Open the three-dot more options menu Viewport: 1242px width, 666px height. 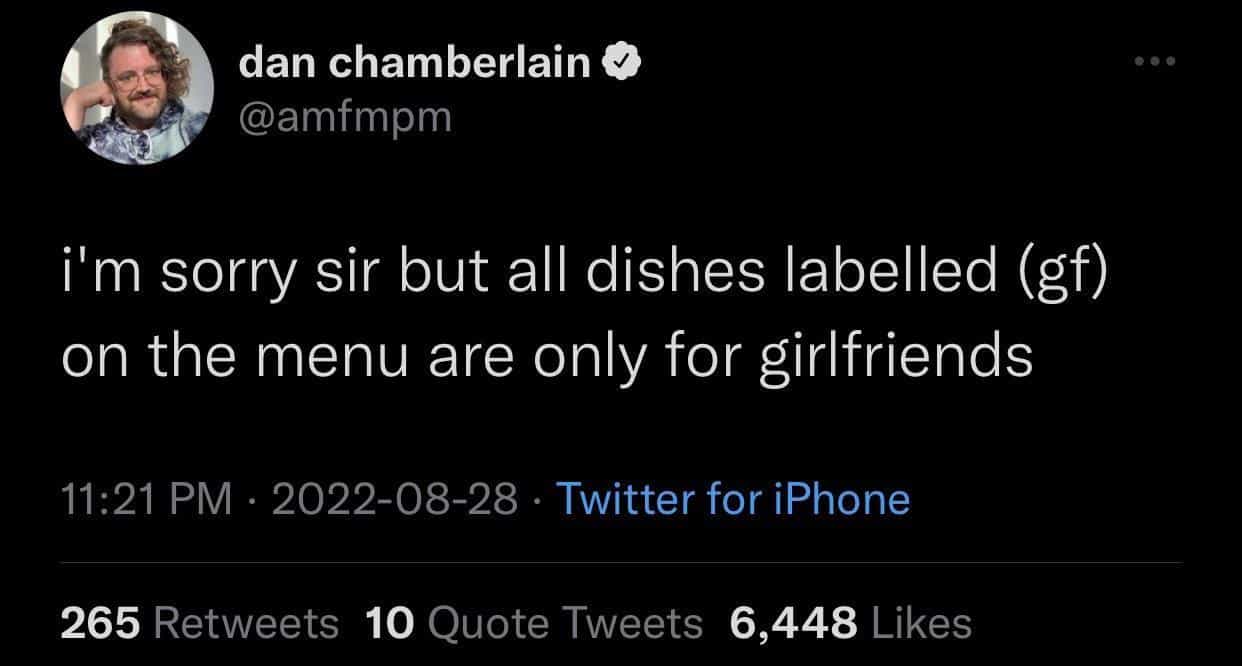1155,63
